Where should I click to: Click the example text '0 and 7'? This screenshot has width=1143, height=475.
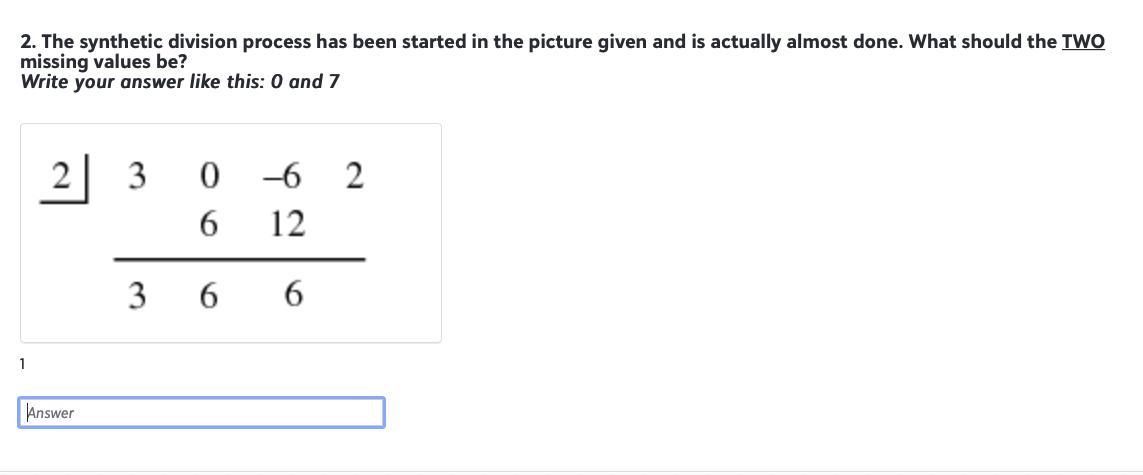tap(314, 82)
